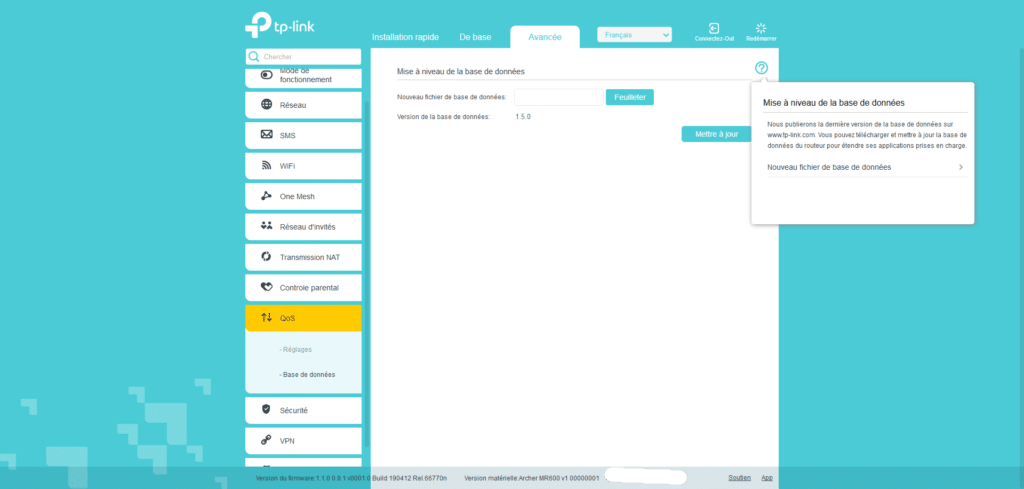1024x489 pixels.
Task: Click the Réseau globe icon
Action: (x=266, y=105)
